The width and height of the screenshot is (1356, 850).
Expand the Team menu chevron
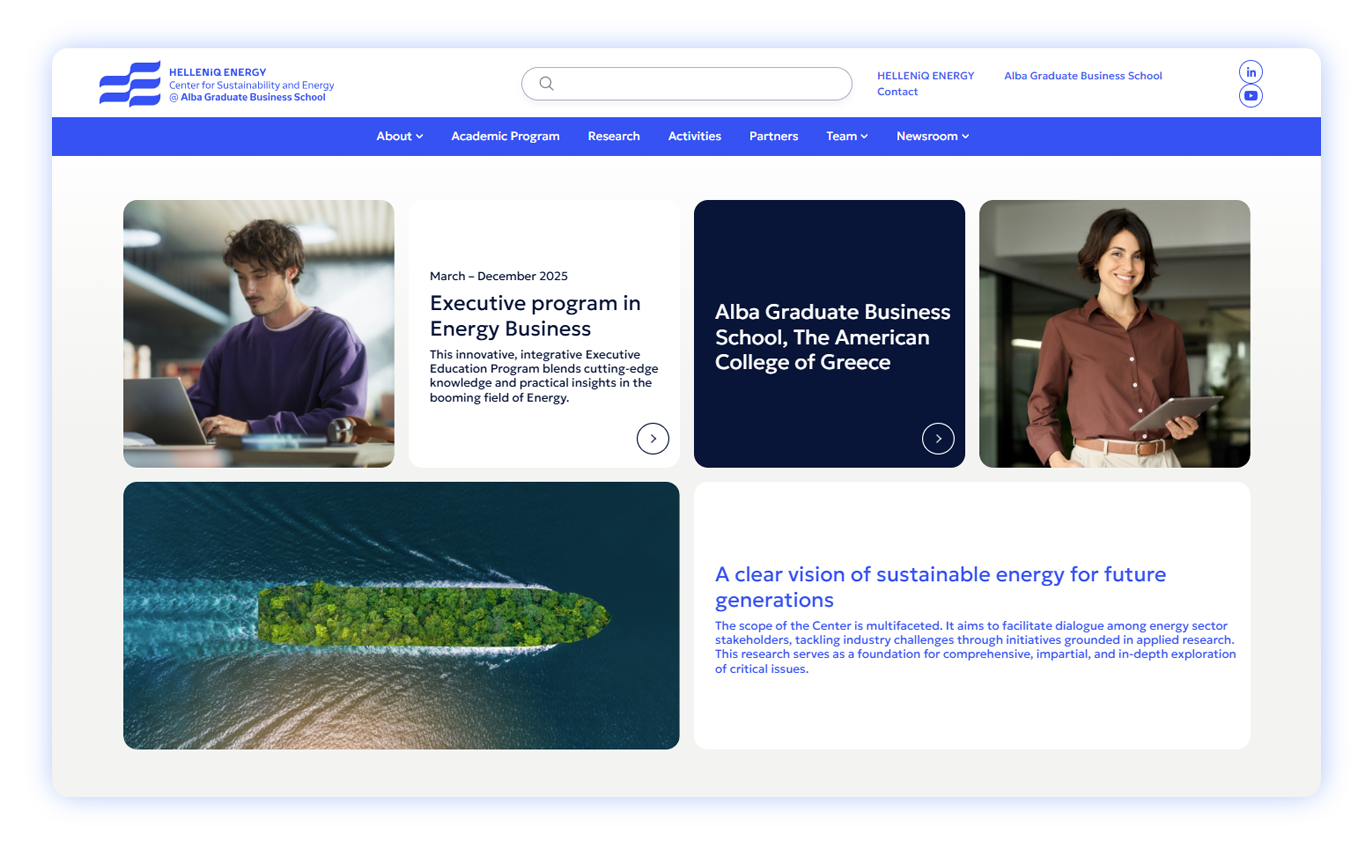tap(864, 137)
